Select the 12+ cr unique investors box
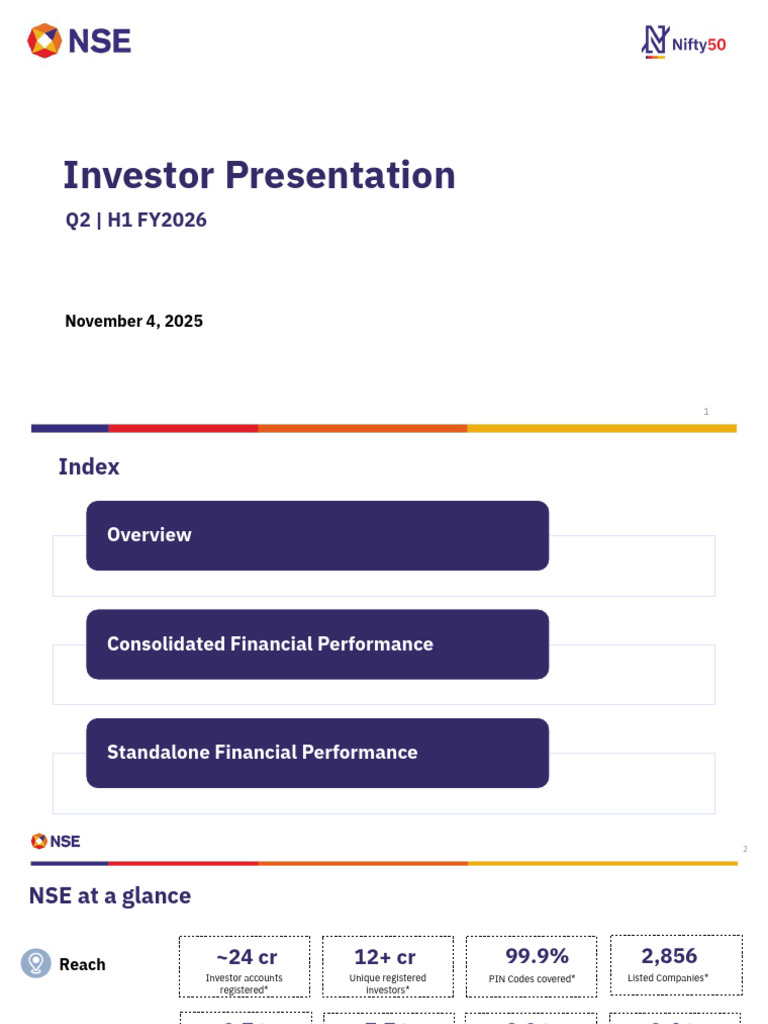Viewport: 768px width, 1024px height. click(388, 966)
